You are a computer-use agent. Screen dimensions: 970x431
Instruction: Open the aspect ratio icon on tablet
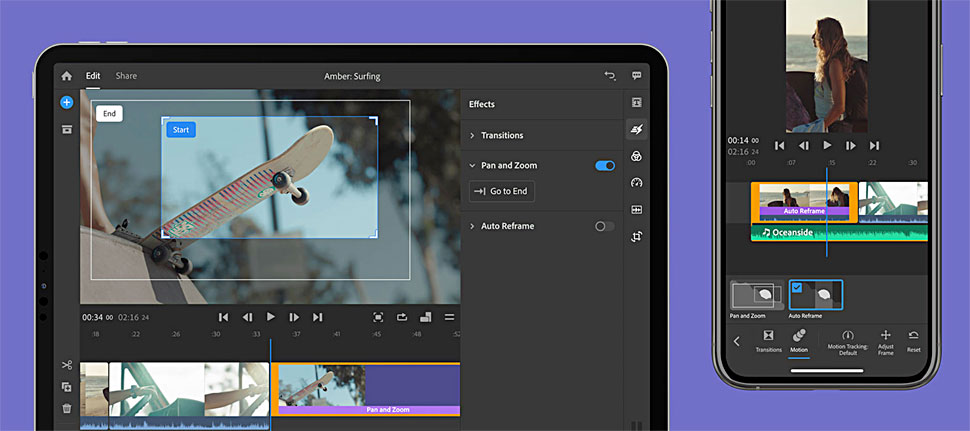[426, 317]
